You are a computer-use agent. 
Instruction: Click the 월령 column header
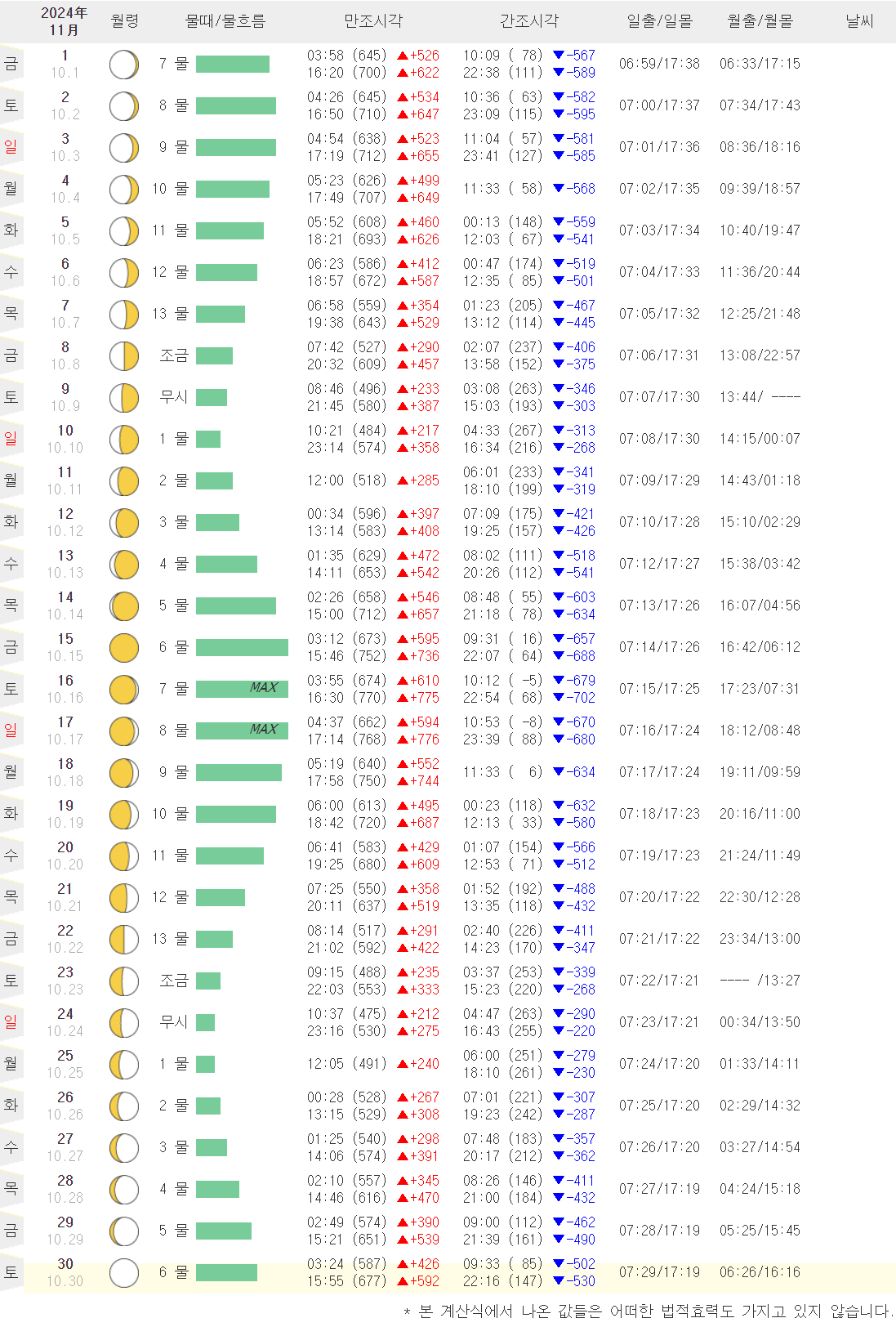124,21
